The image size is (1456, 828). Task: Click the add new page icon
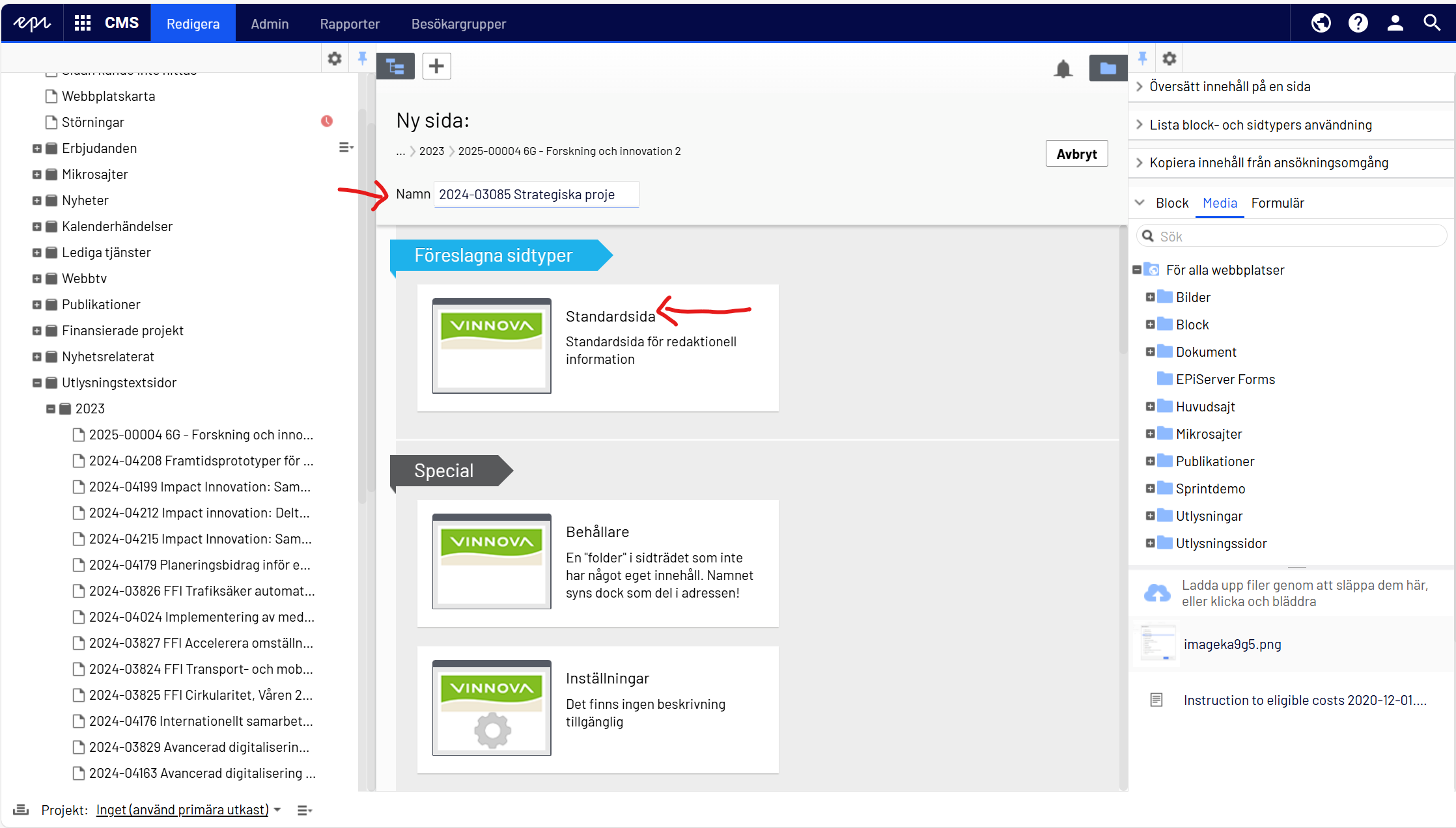coord(437,65)
